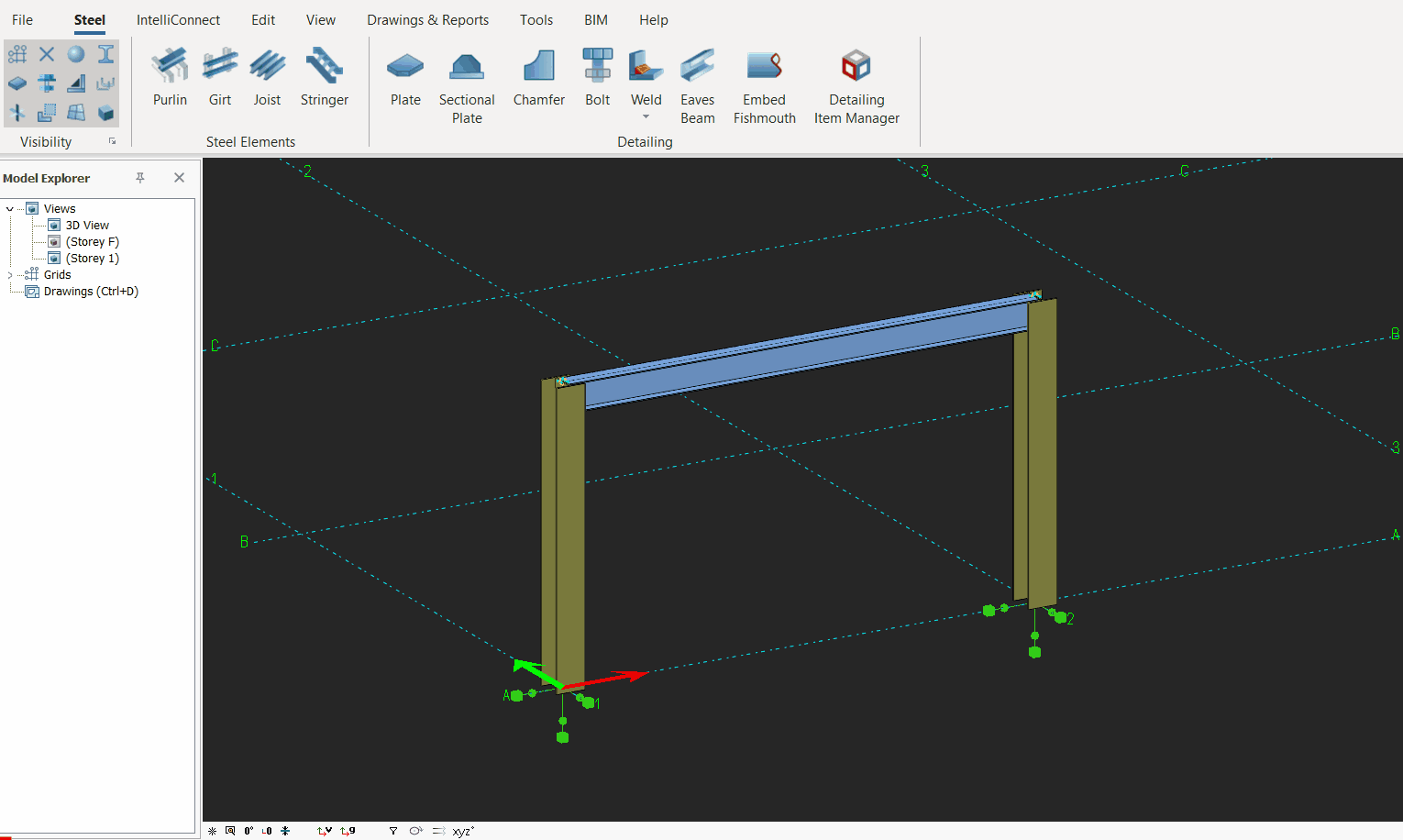Select the (Storey 1) view
Screen dimensions: 1403x840
tap(92, 259)
